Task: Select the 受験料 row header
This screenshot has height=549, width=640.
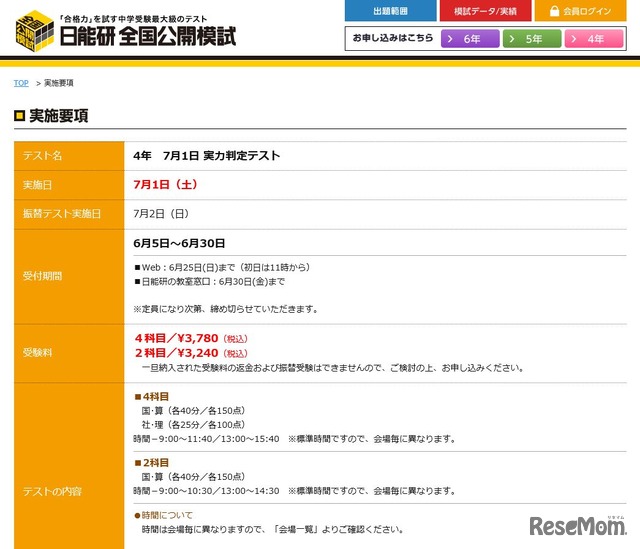Action: coord(69,353)
